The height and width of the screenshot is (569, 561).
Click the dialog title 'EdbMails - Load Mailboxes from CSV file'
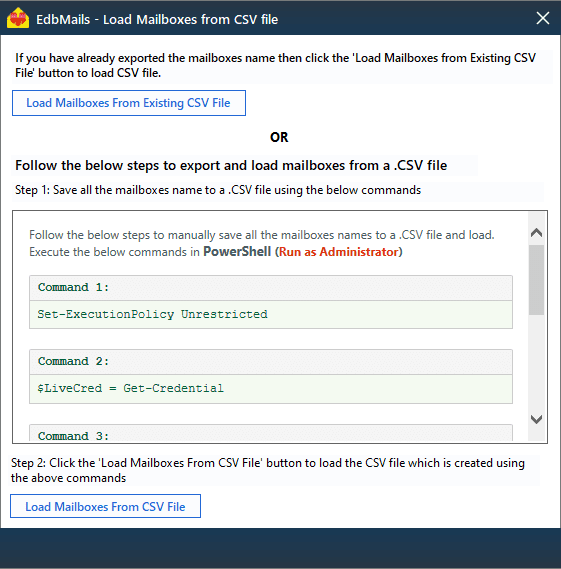[x=157, y=20]
